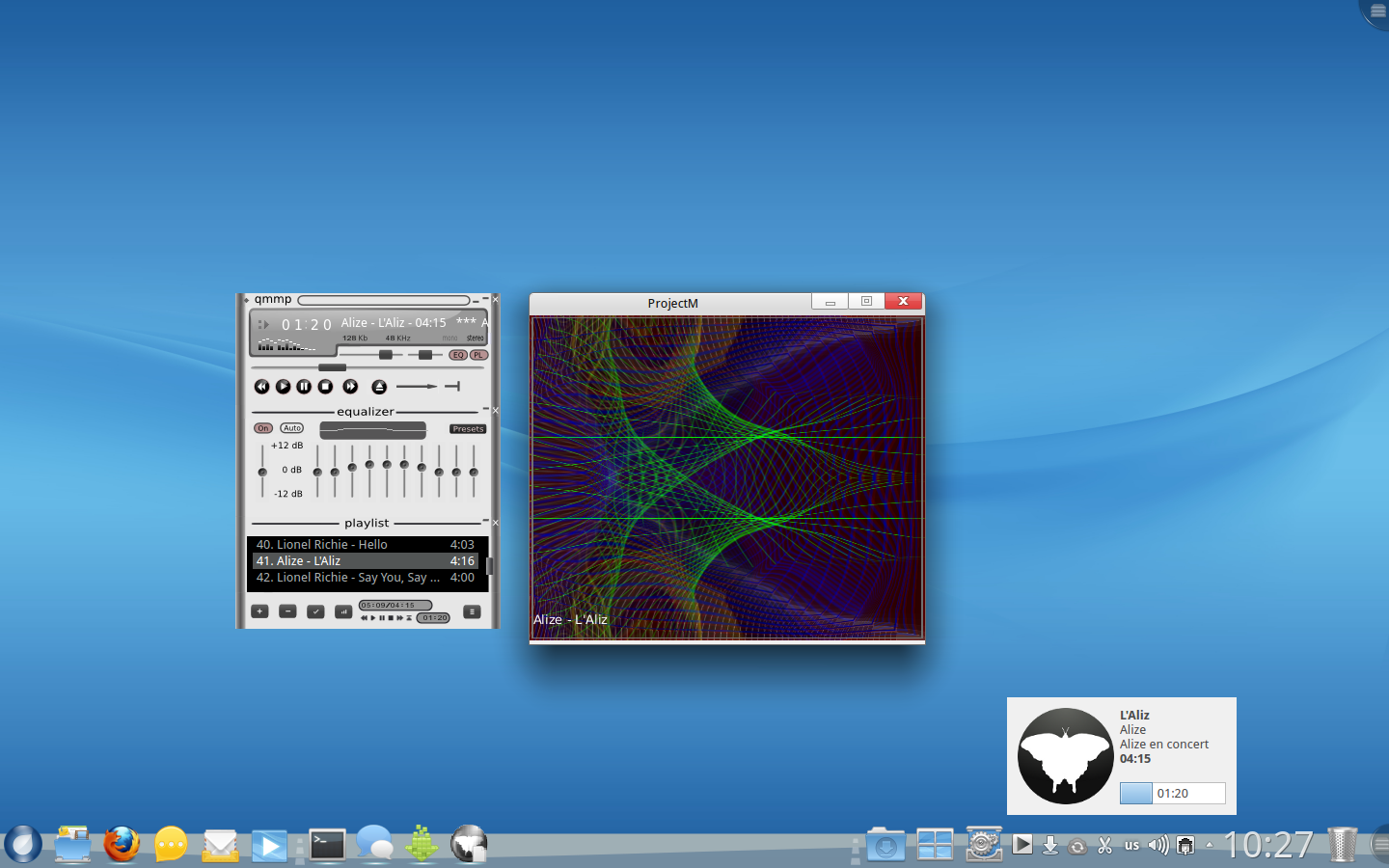
Task: Click the volume icon in system tray
Action: [1157, 846]
